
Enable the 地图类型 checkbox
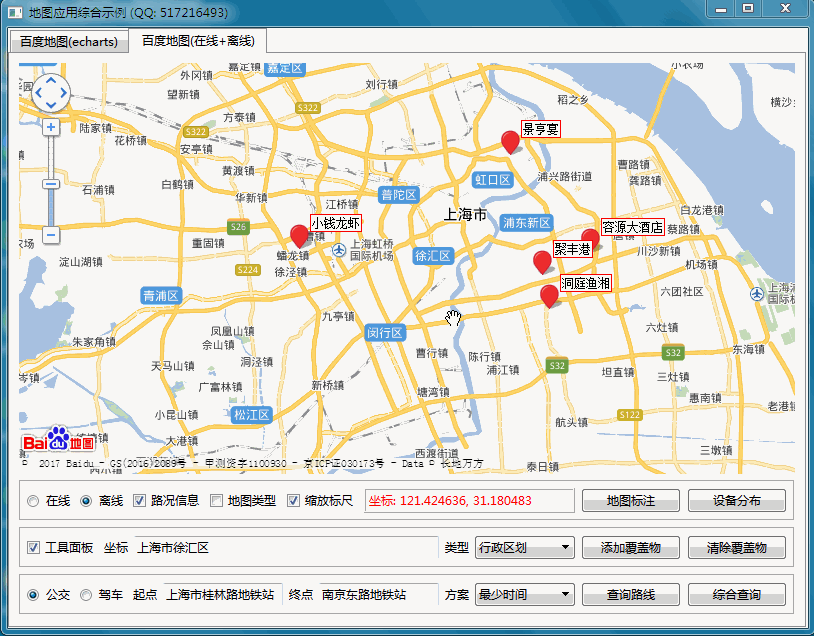[x=216, y=500]
